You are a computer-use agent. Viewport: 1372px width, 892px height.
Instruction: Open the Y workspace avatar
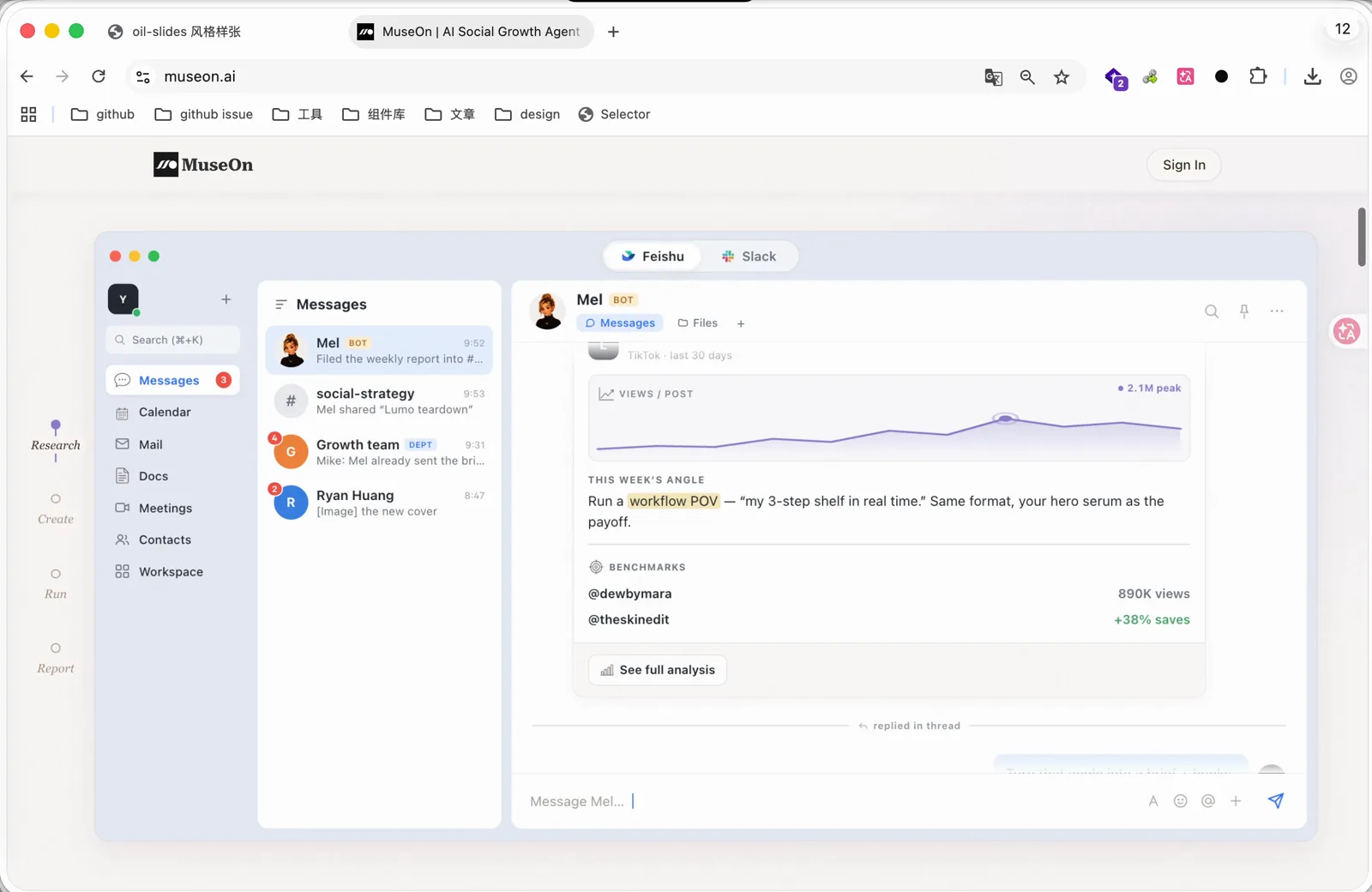pyautogui.click(x=123, y=299)
